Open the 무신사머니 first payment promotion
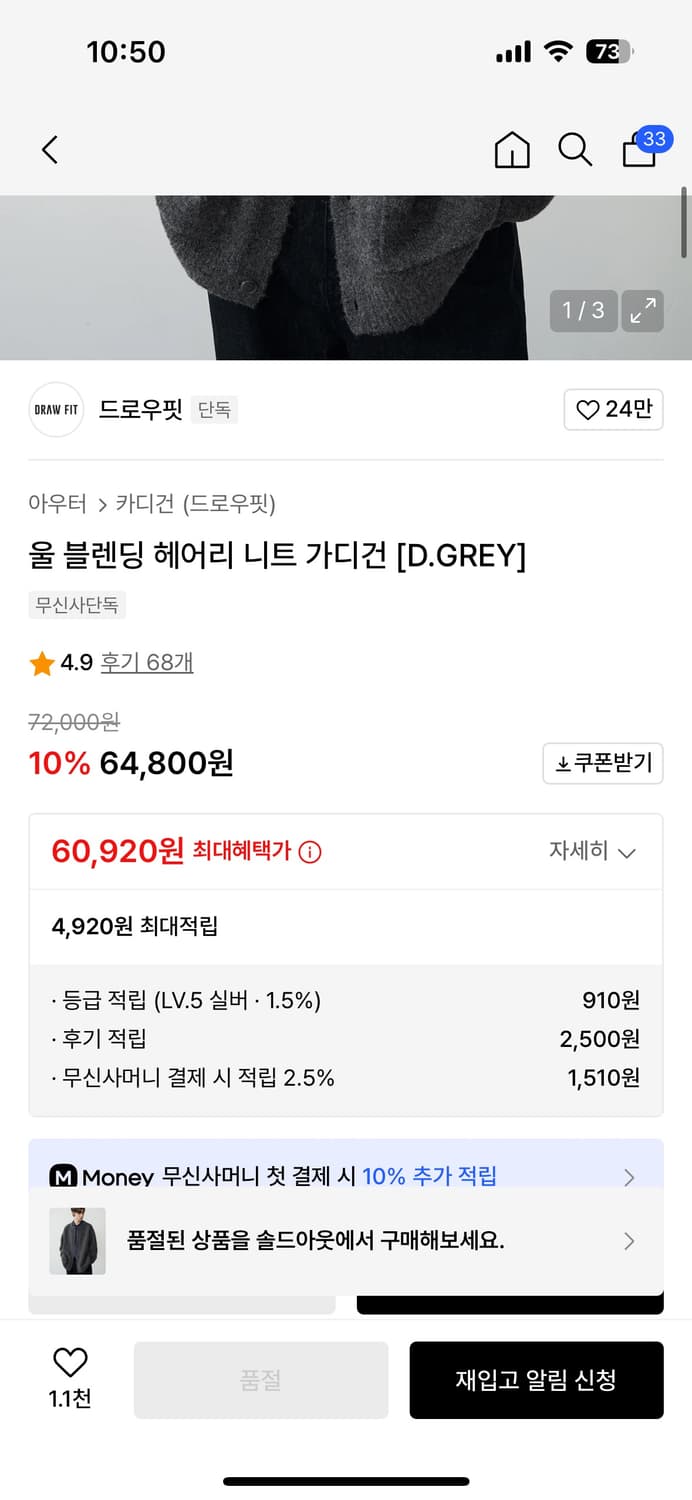 (345, 1177)
